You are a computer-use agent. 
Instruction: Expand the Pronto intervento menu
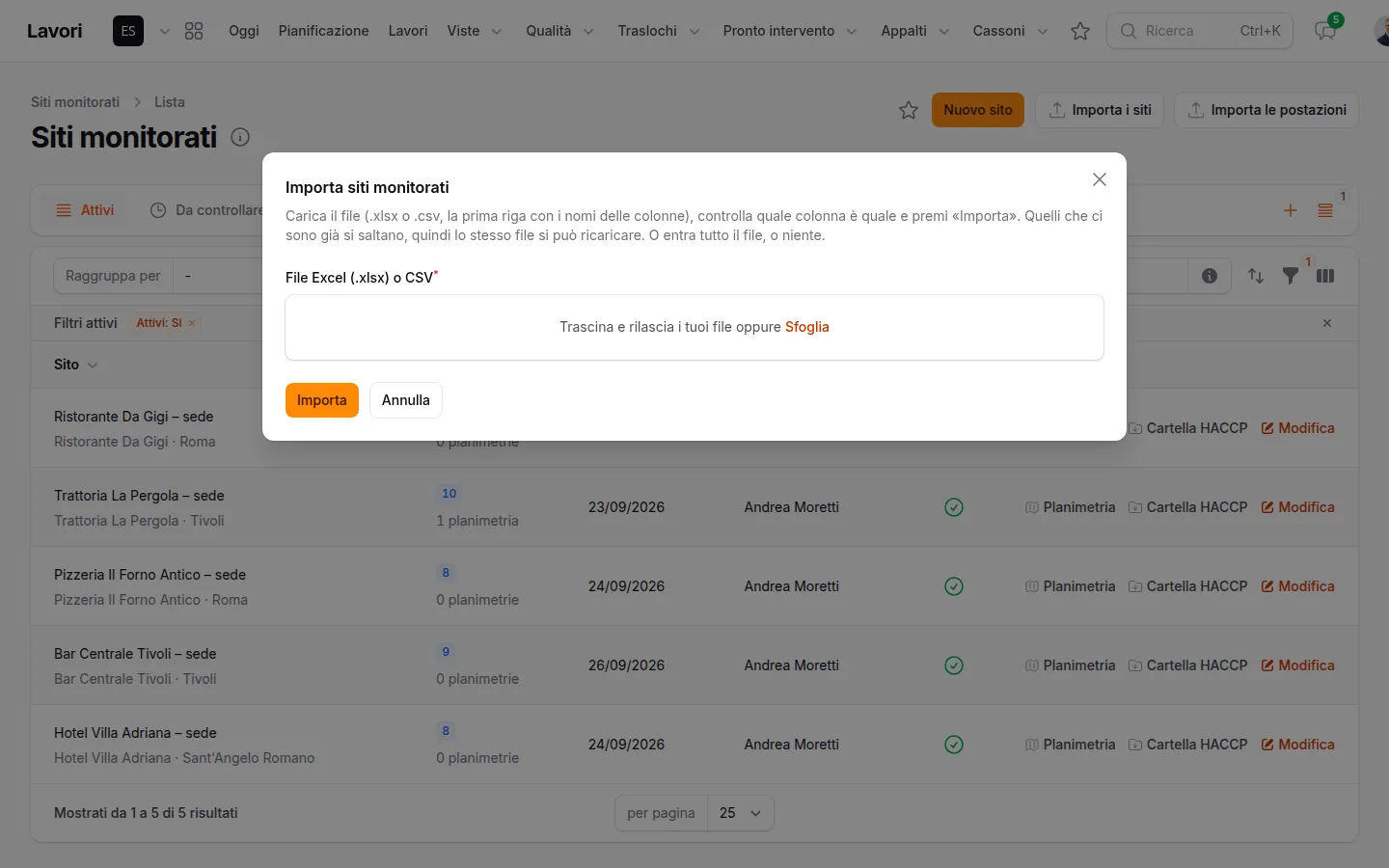coord(790,31)
